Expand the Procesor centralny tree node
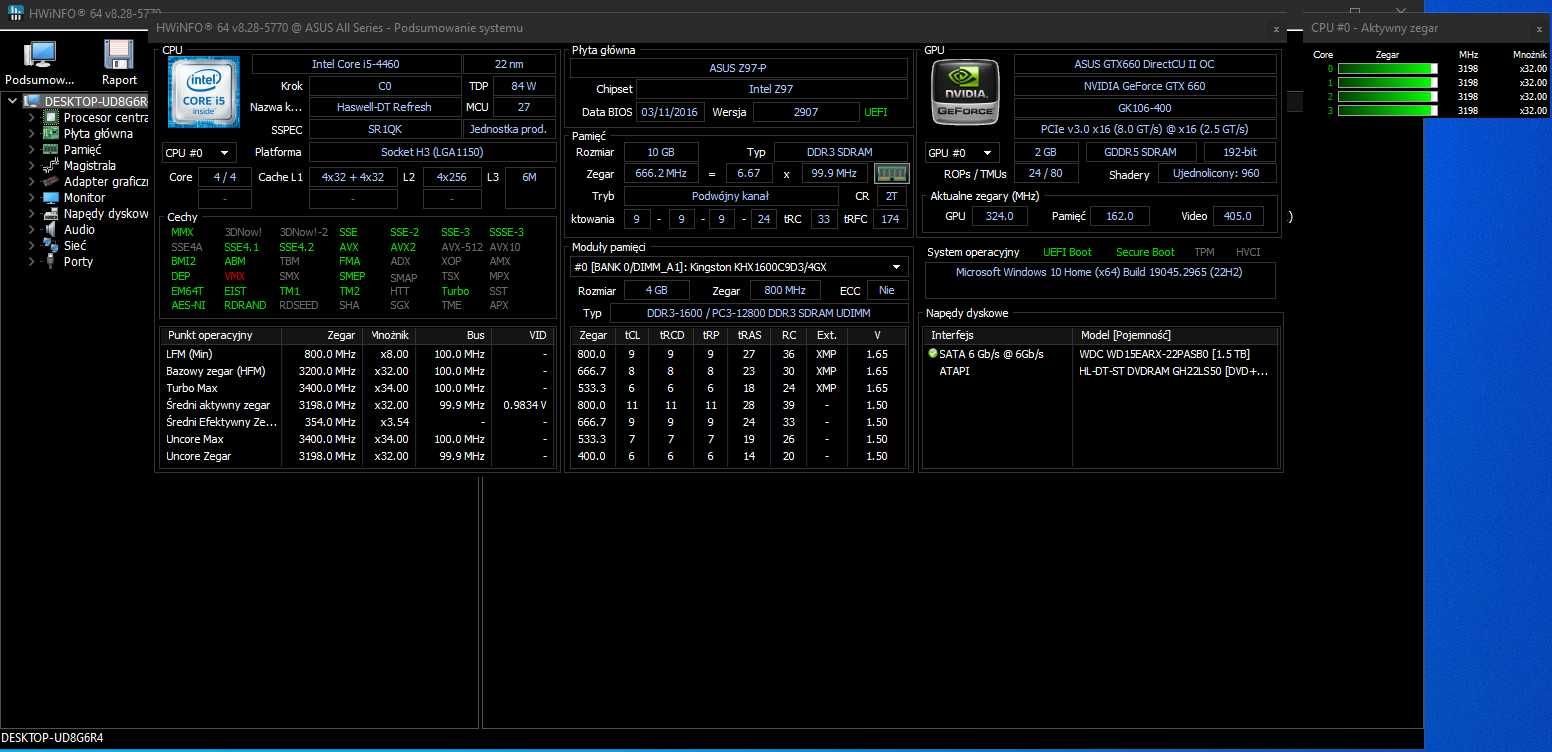1552x752 pixels. 32,117
